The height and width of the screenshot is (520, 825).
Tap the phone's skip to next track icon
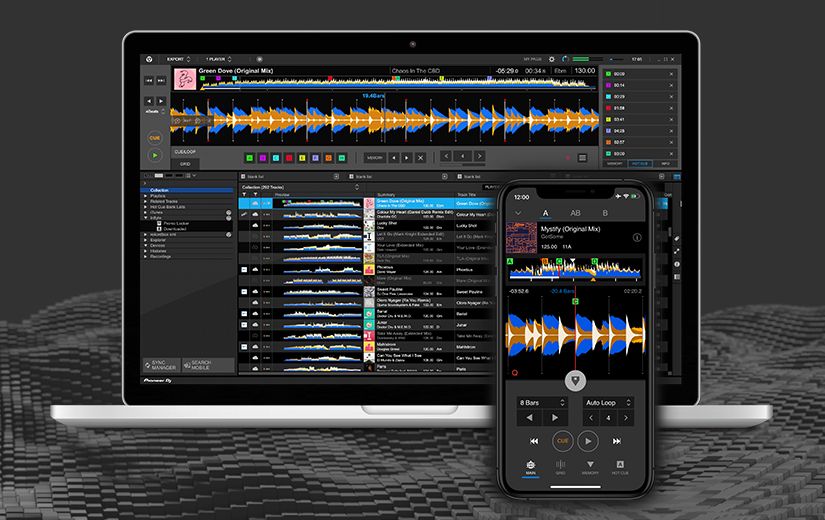(617, 440)
